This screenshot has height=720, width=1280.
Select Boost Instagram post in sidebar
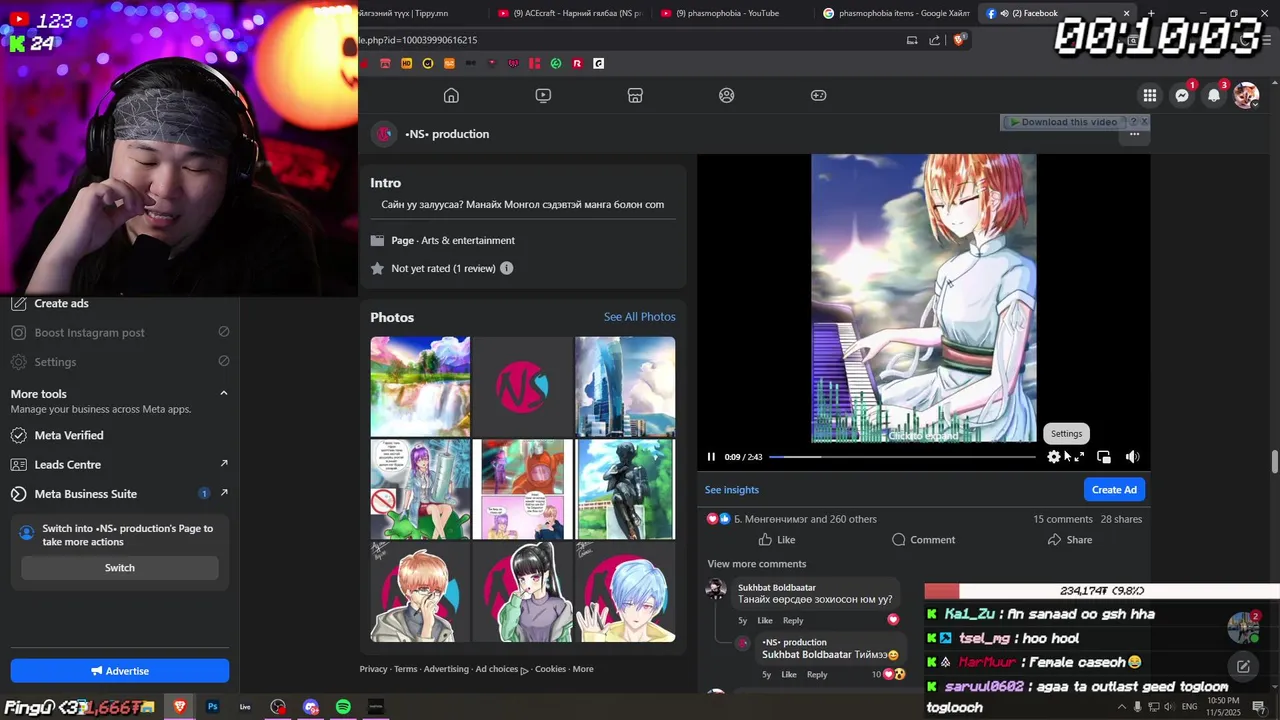click(x=90, y=333)
